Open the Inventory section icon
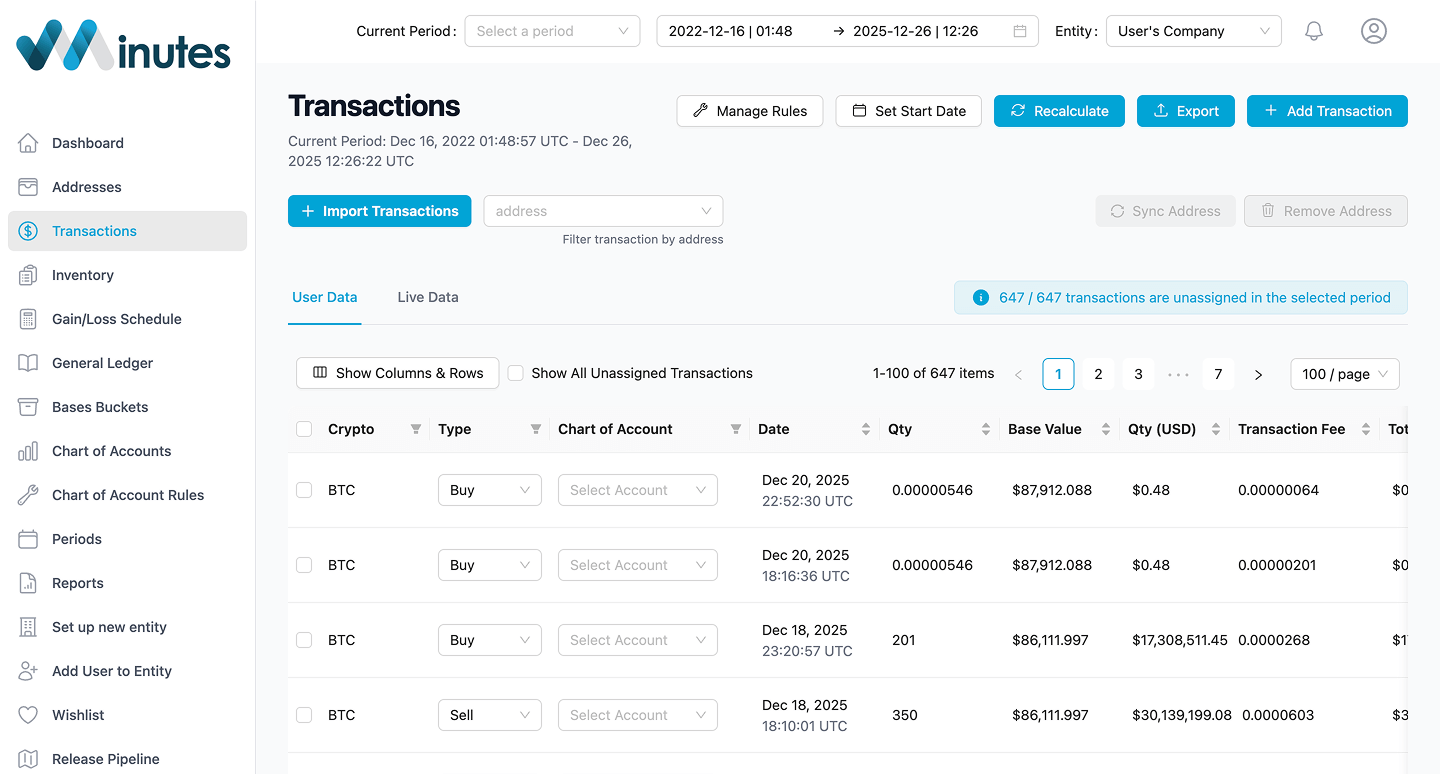The width and height of the screenshot is (1440, 774). pos(30,274)
